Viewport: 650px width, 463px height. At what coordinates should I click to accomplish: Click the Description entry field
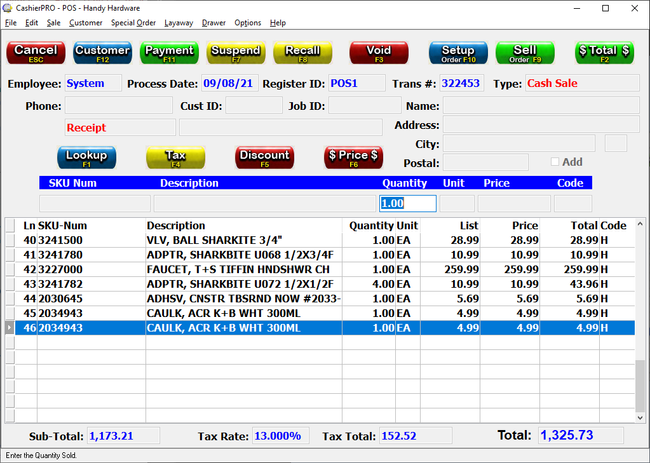(x=265, y=204)
